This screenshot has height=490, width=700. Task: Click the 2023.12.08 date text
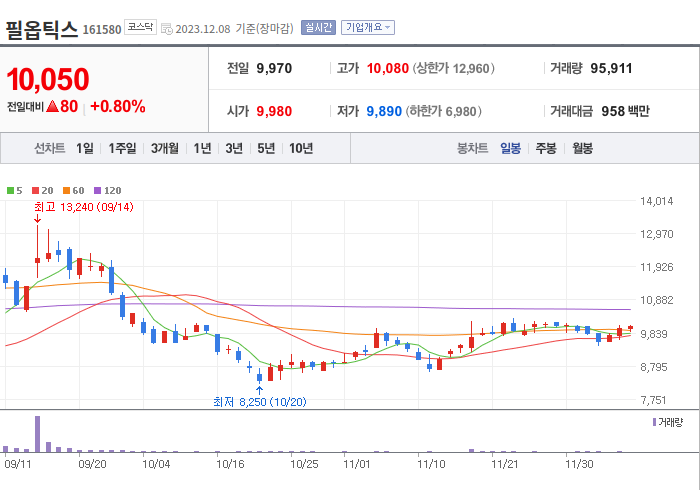[203, 29]
